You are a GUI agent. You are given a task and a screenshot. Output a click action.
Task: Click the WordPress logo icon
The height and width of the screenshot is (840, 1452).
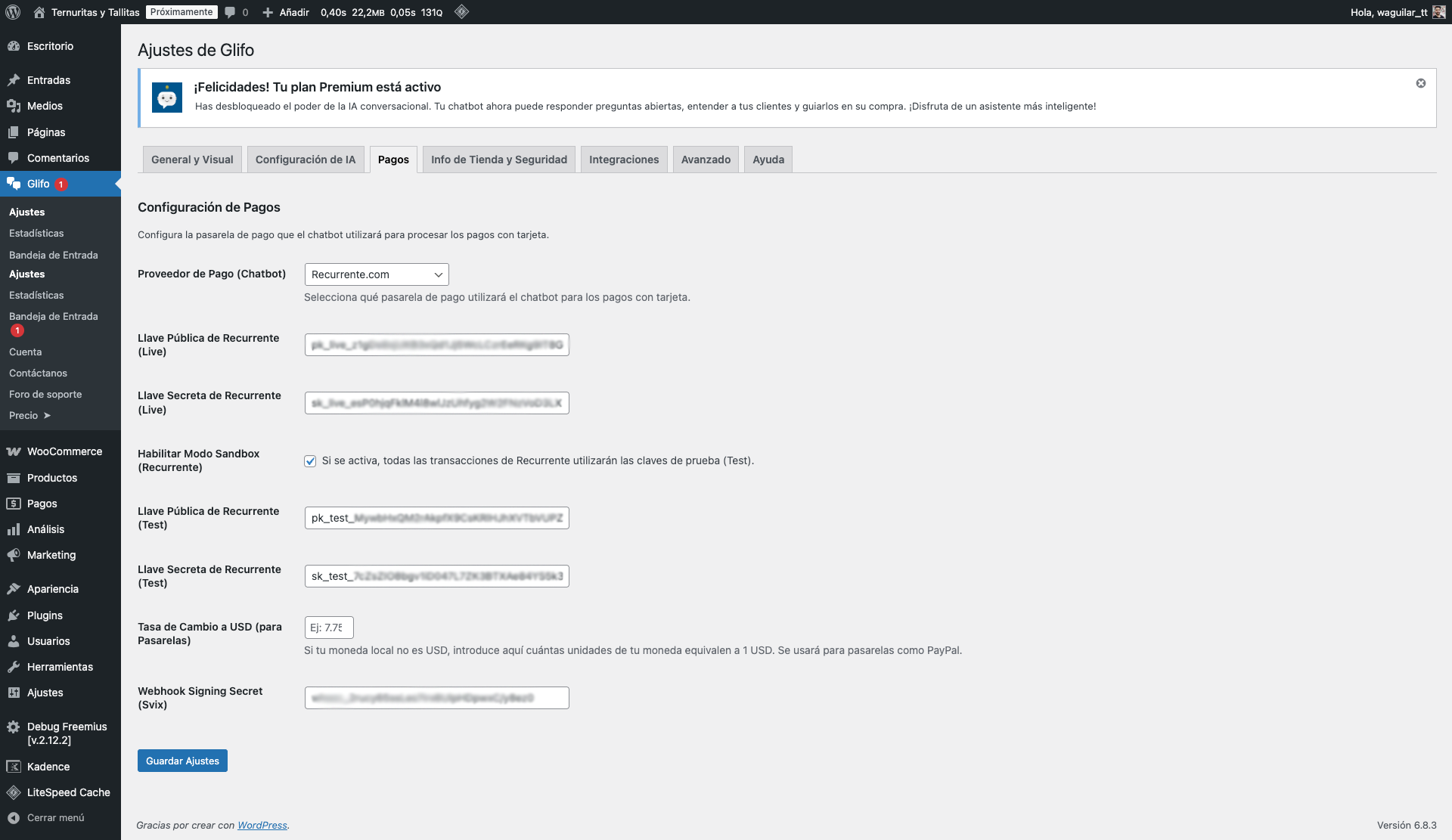(13, 12)
